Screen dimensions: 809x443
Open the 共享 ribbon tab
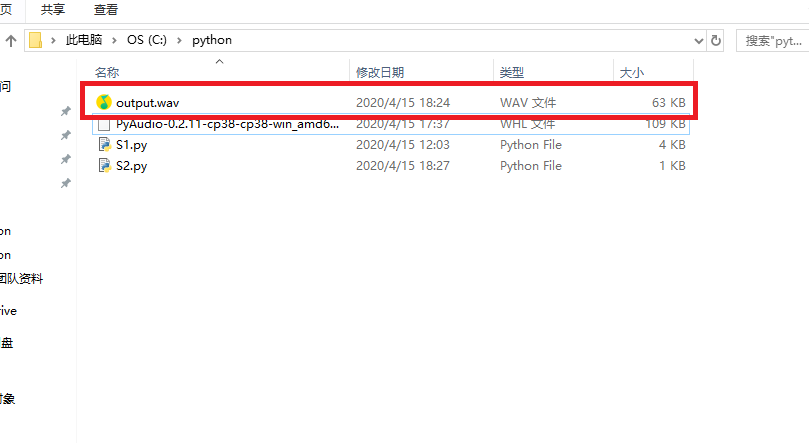click(x=54, y=10)
